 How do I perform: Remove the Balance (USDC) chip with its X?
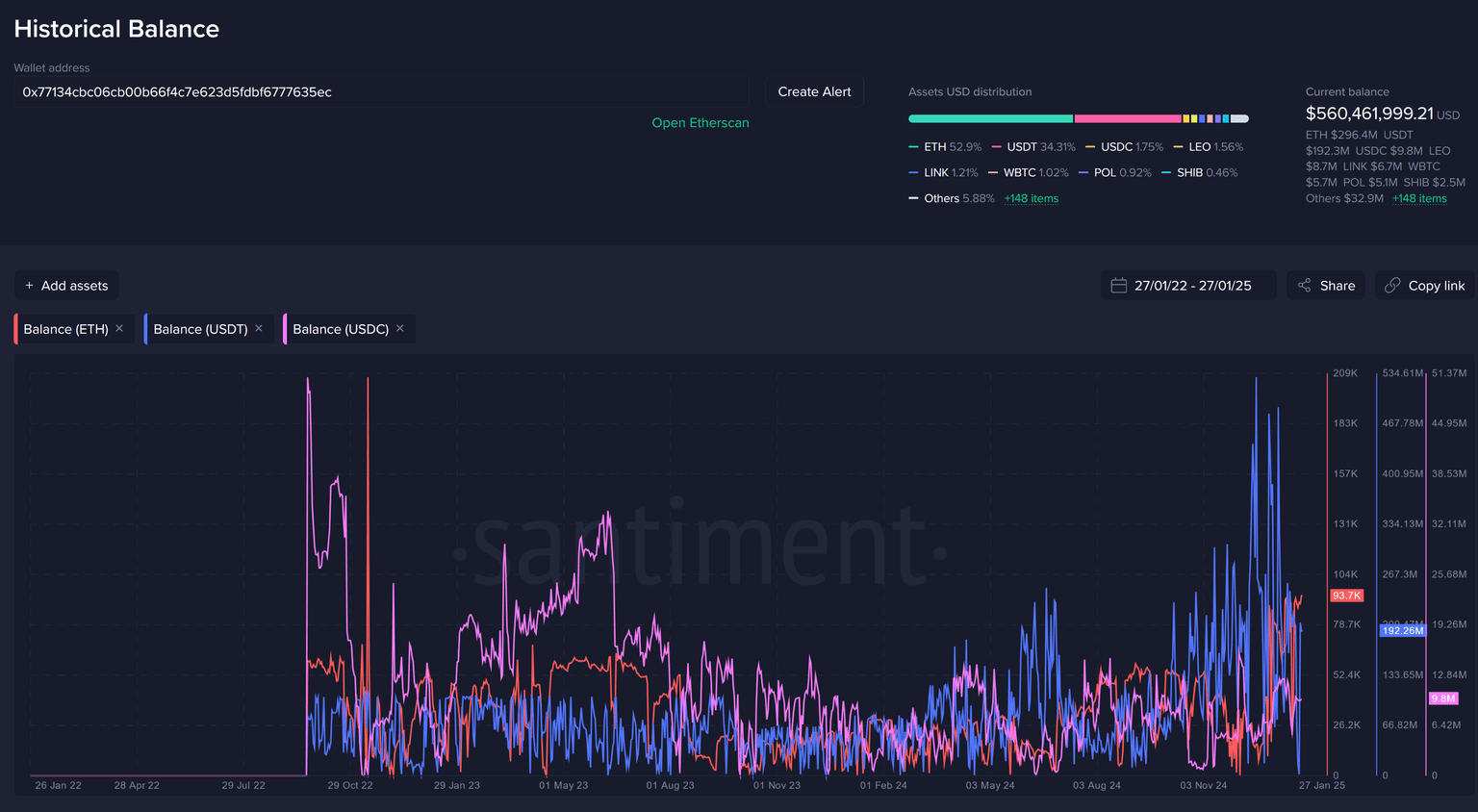[x=400, y=329]
